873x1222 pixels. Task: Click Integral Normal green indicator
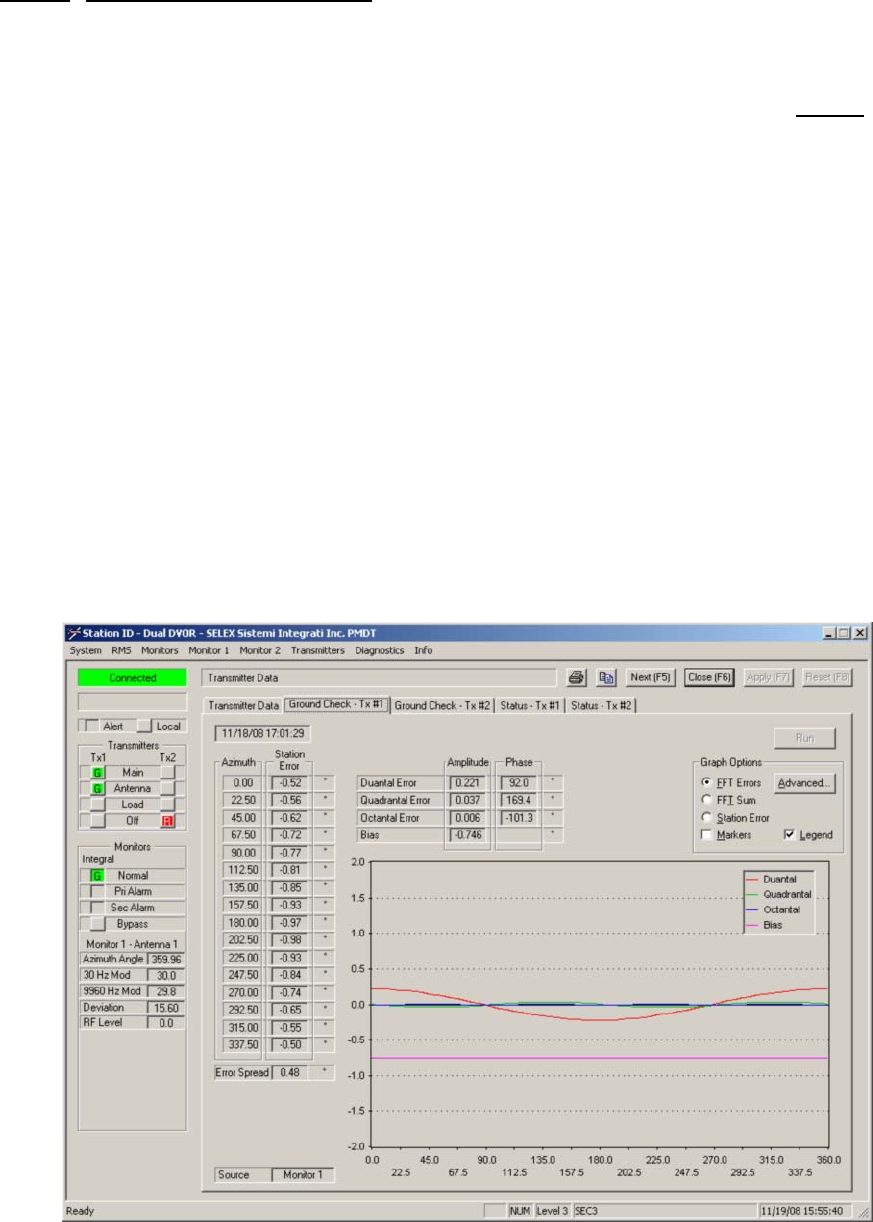coord(98,875)
